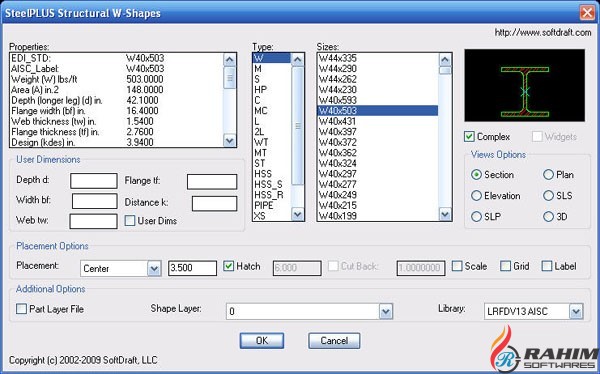Screen dimensions: 600x374
Task: Select type L in Type list
Action: point(271,121)
